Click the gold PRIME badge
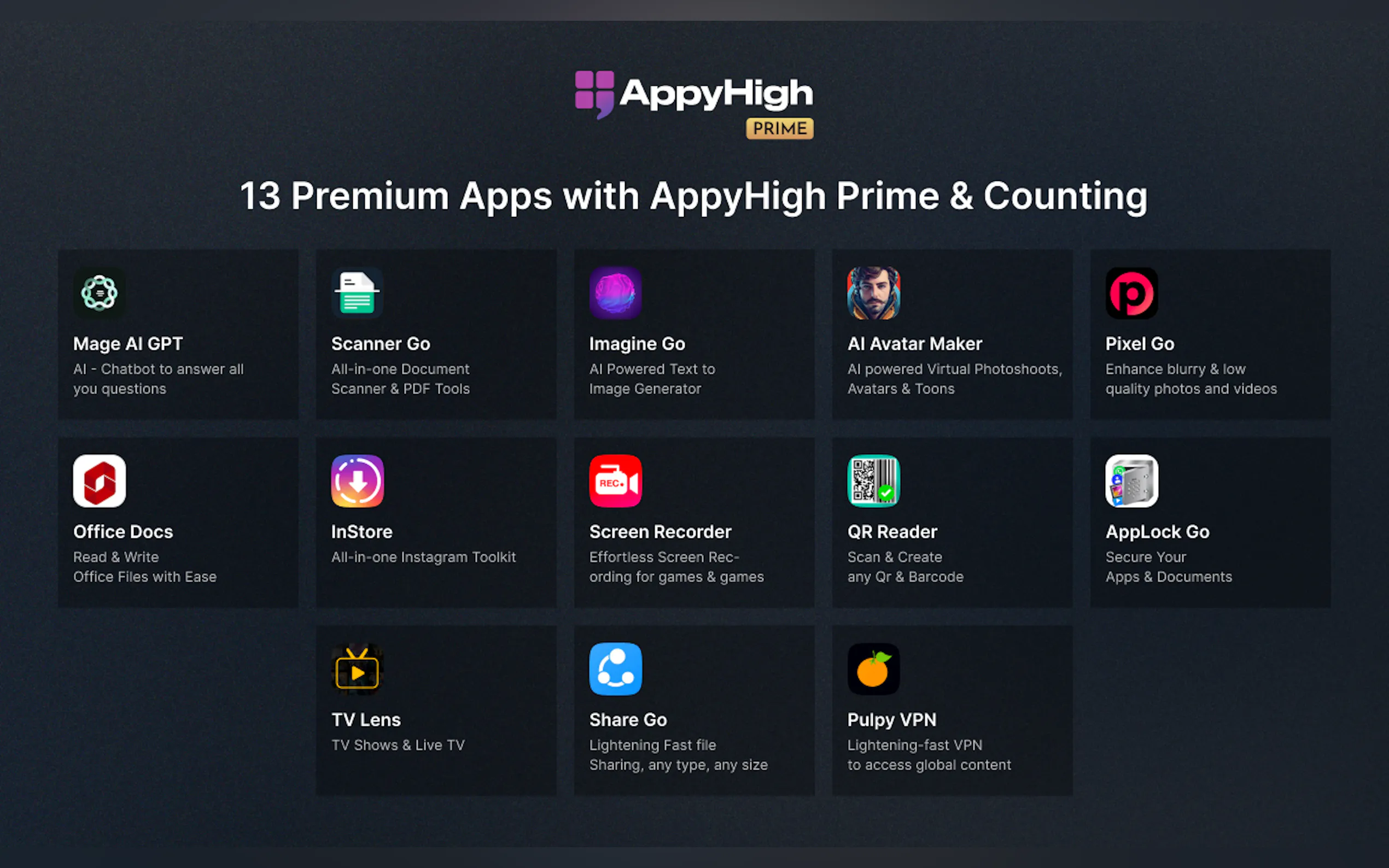The height and width of the screenshot is (868, 1389). 779,128
